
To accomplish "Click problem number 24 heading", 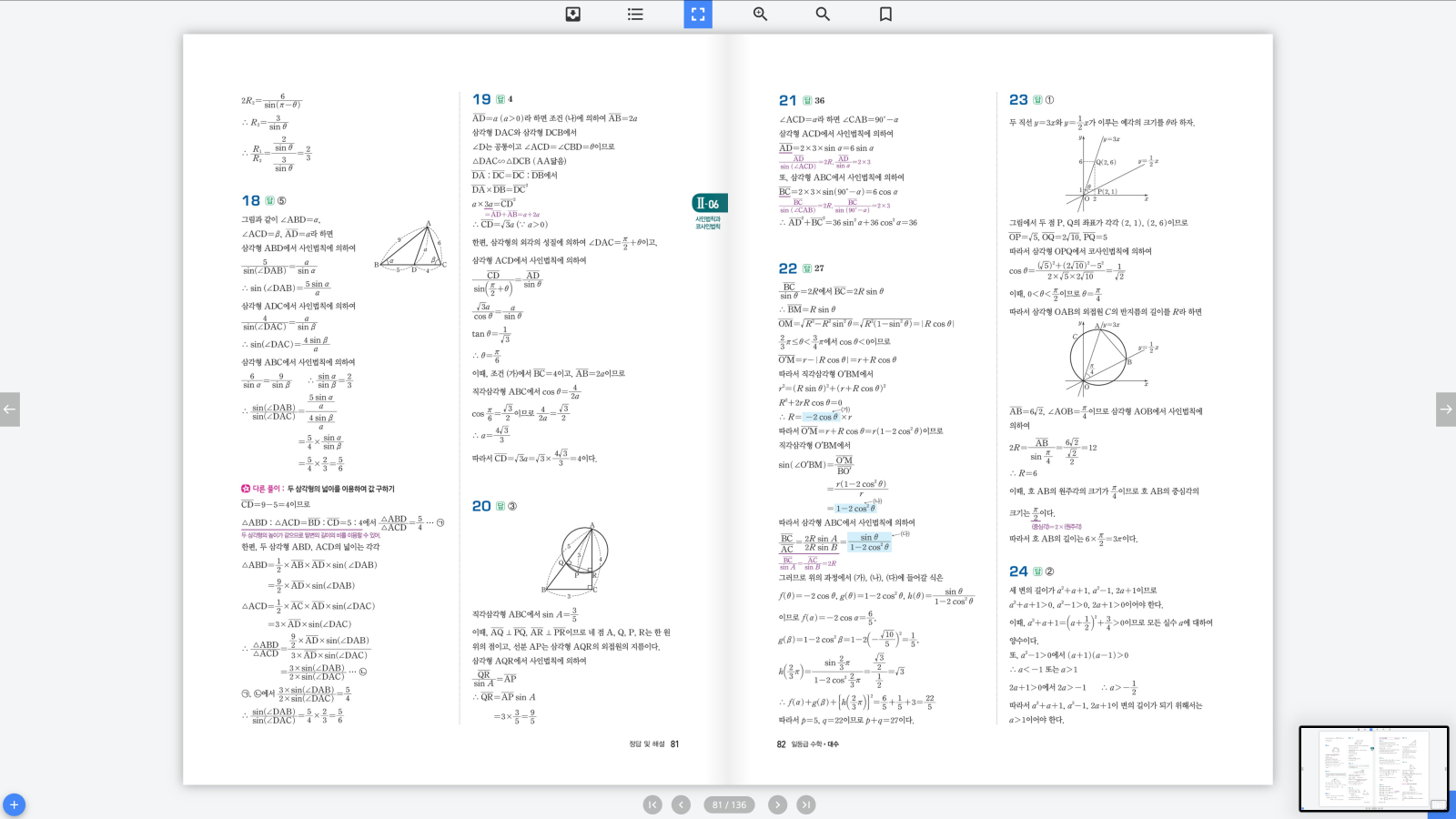I will (x=1018, y=571).
